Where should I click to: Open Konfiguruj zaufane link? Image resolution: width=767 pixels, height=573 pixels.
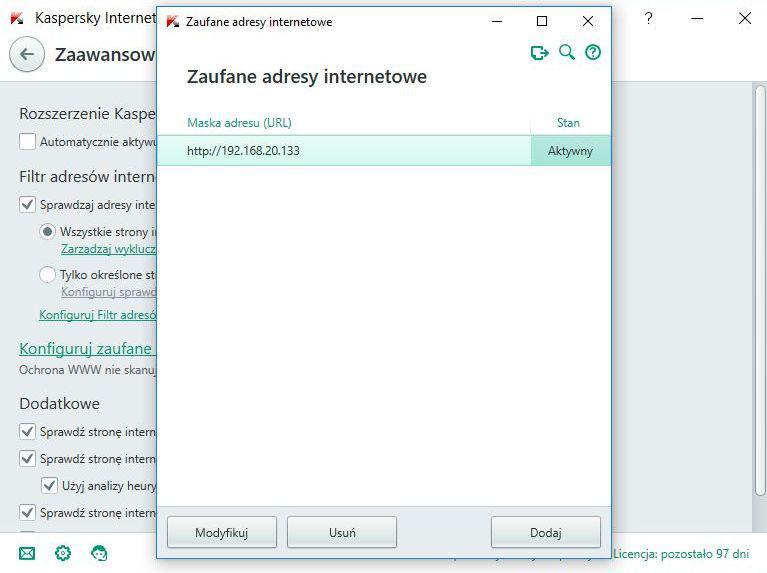87,348
